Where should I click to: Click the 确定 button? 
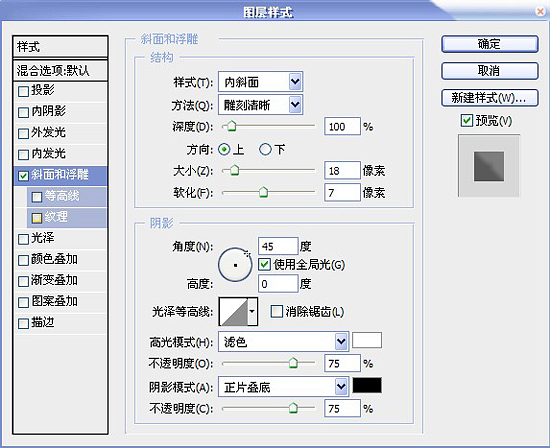489,44
